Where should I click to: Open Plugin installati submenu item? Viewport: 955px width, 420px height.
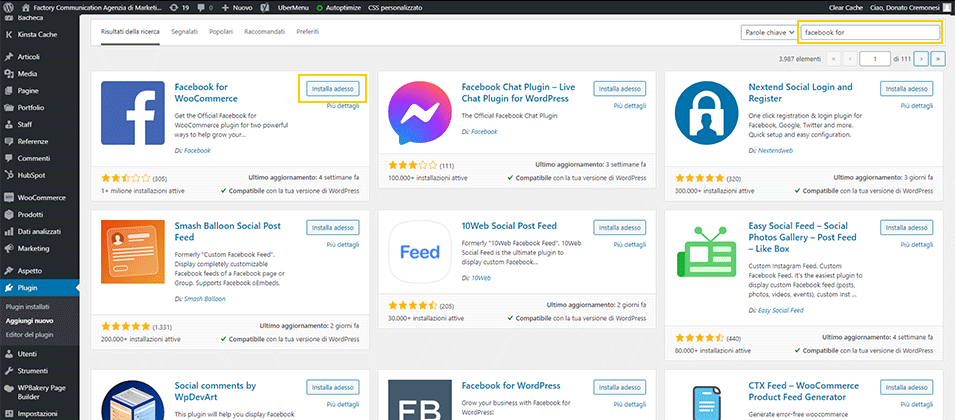pyautogui.click(x=27, y=307)
